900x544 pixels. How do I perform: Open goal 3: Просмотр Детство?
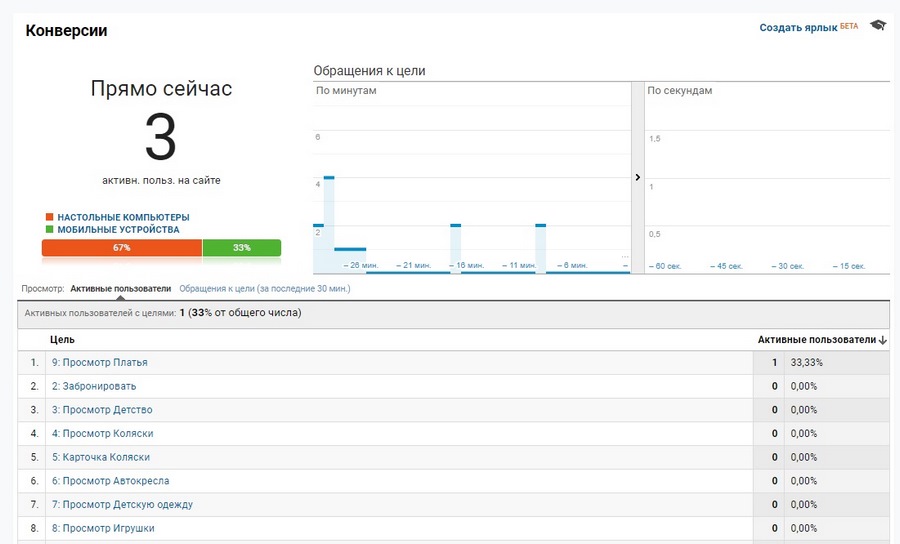(102, 410)
